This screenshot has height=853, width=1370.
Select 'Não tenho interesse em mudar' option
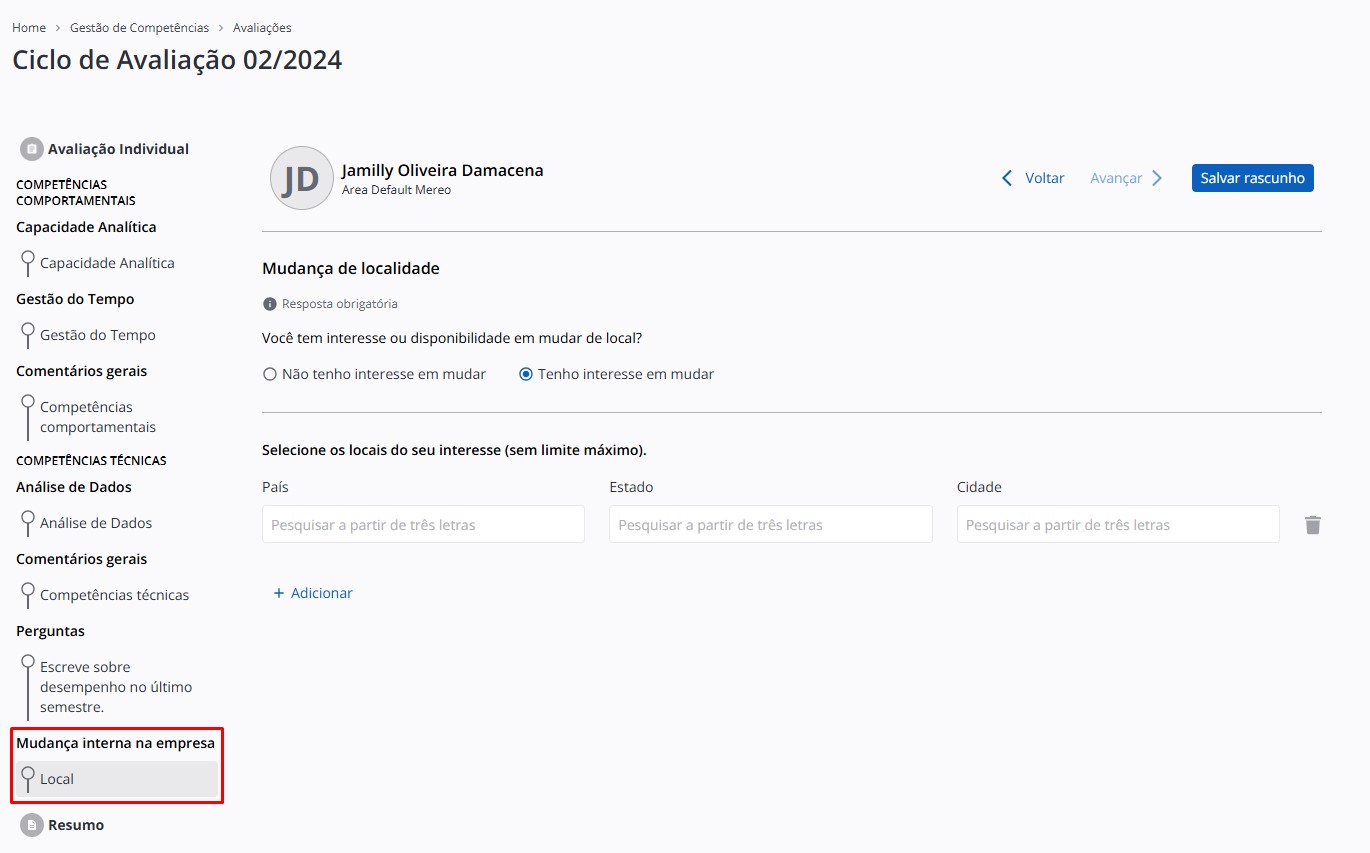click(x=270, y=374)
